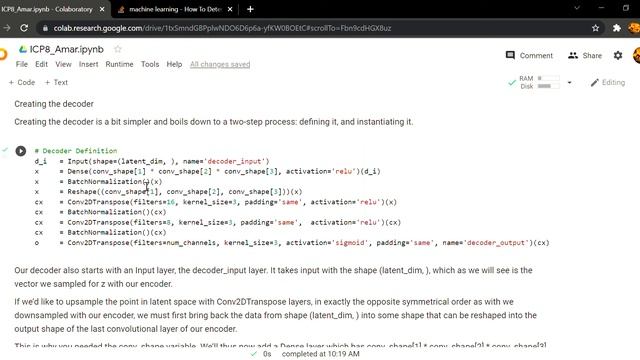The width and height of the screenshot is (640, 360).
Task: Close the machine learning Stack Overflow tab
Action: click(x=230, y=9)
